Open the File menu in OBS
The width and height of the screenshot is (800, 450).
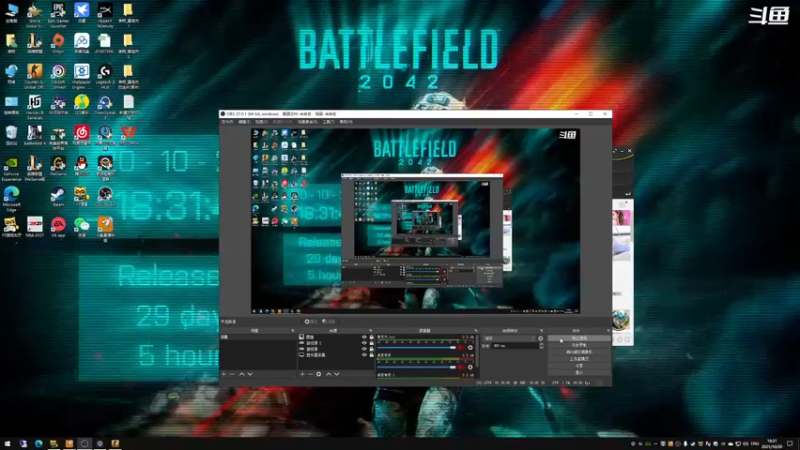click(x=227, y=122)
